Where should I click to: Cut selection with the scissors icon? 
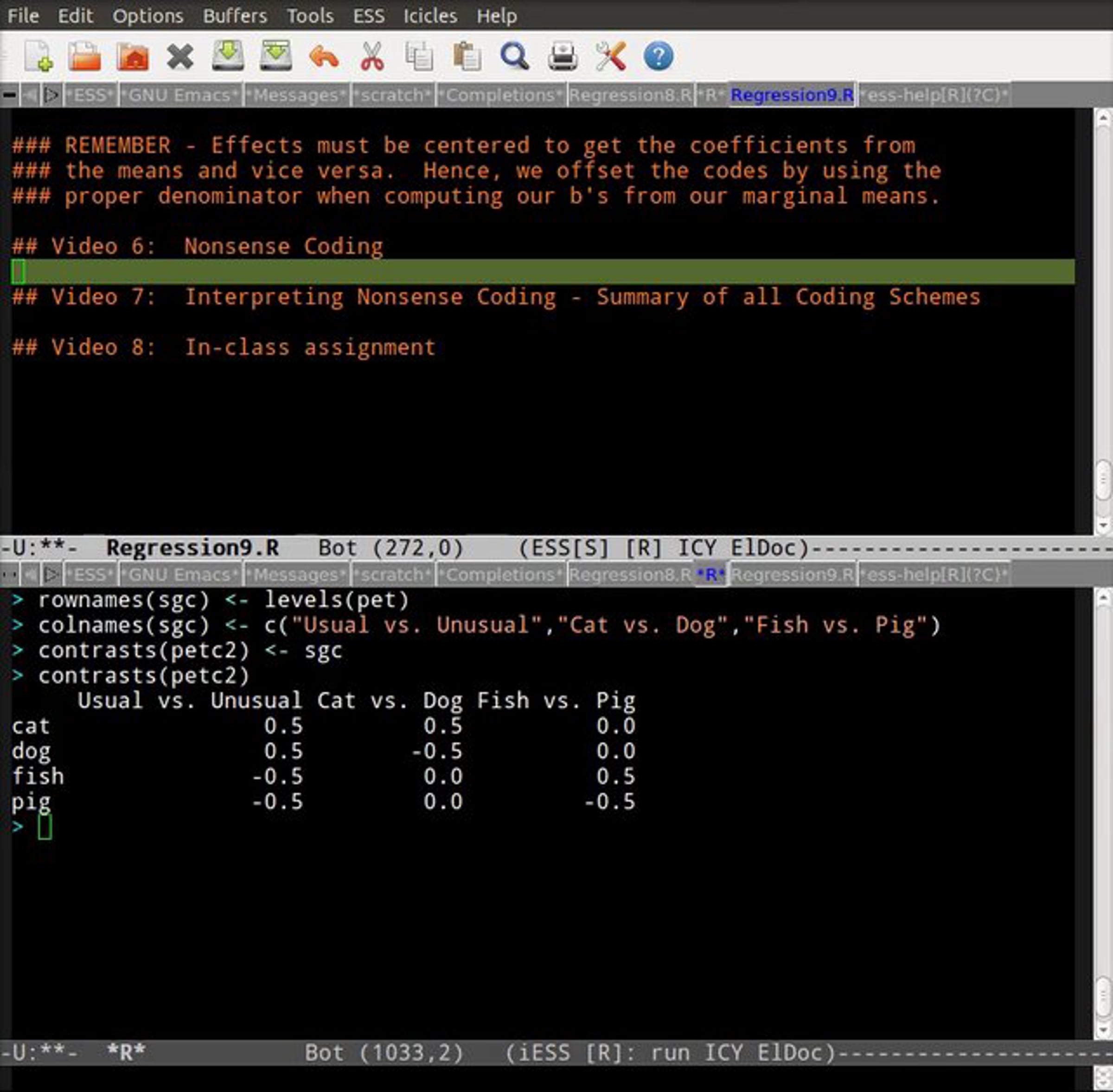pos(372,57)
